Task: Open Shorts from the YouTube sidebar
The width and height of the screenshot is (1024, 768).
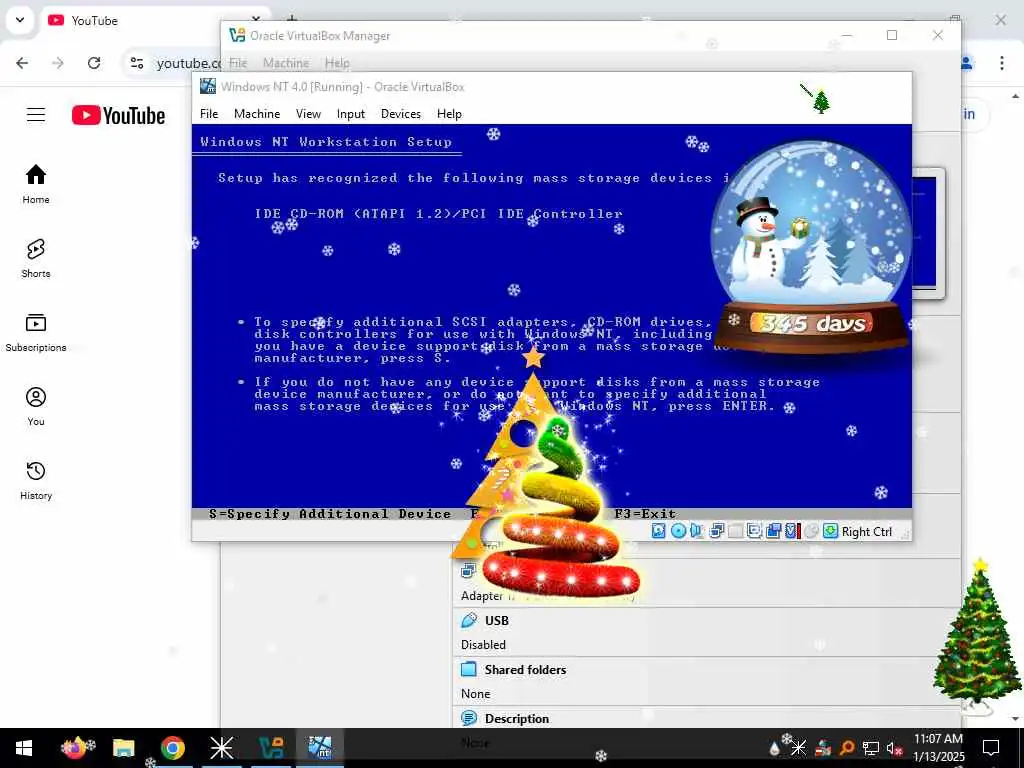Action: point(36,258)
